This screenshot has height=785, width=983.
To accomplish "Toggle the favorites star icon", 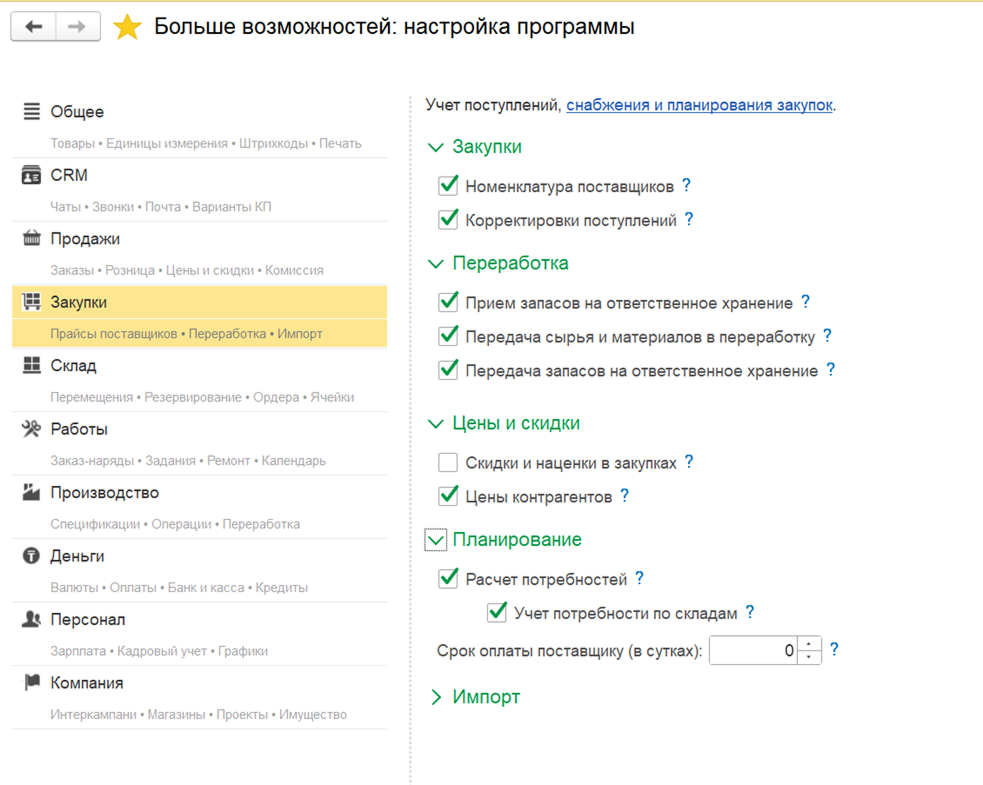I will 127,27.
